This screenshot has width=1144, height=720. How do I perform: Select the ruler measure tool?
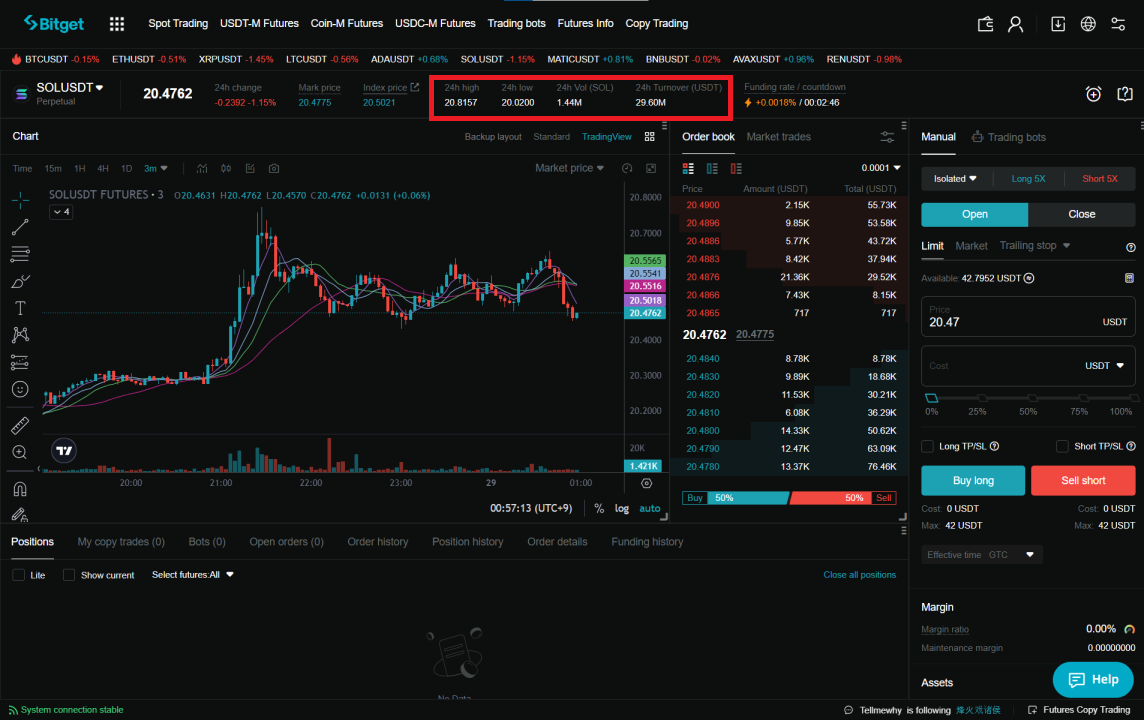click(x=20, y=425)
